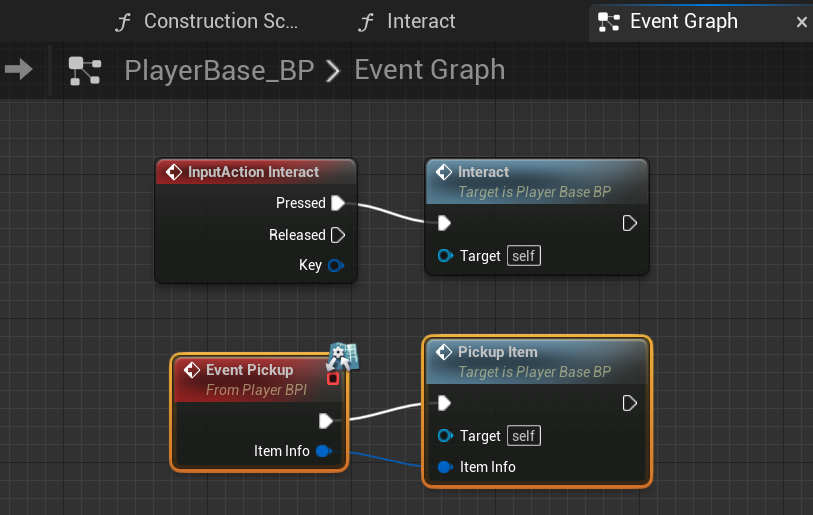Click the Interact node's input execution pin

[444, 223]
